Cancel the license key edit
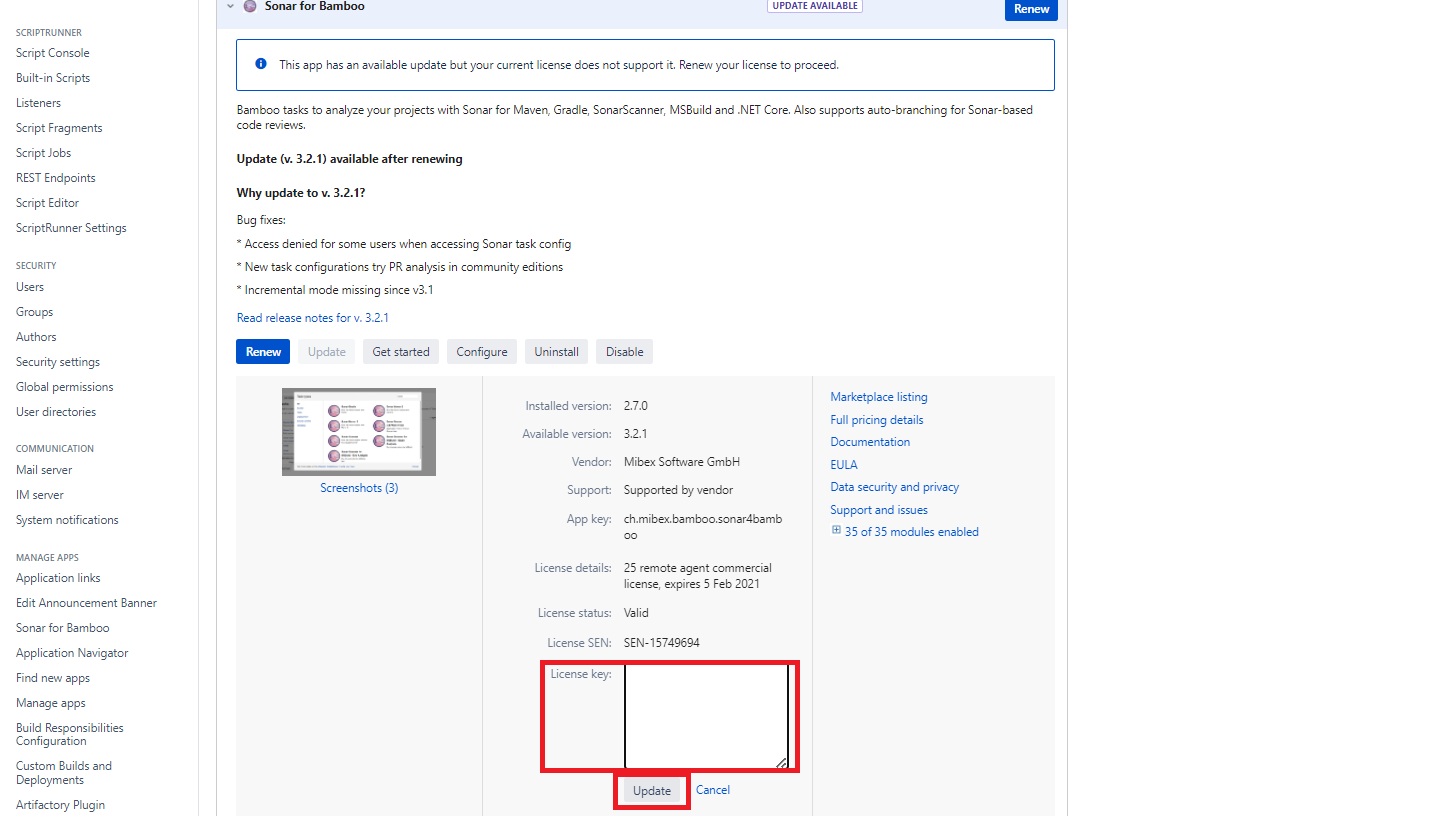 [713, 790]
